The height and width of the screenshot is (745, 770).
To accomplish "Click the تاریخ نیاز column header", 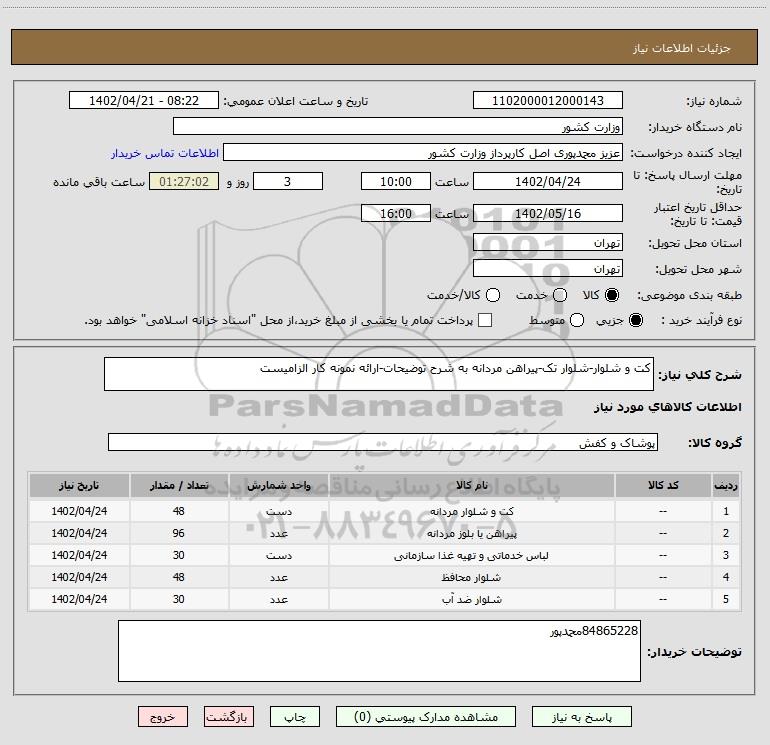I will [x=79, y=486].
